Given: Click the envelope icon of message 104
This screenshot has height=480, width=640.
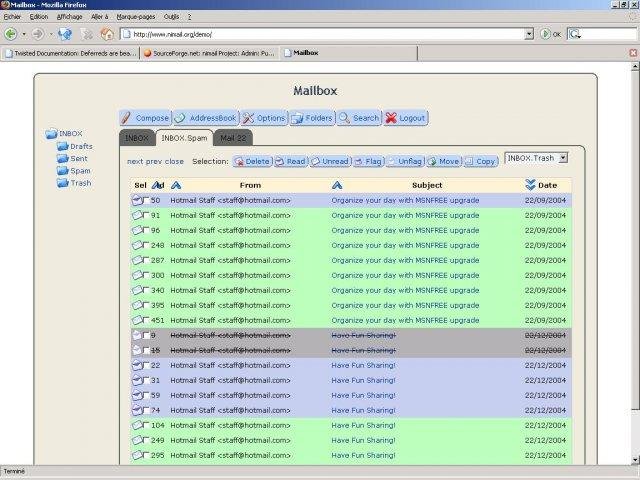Looking at the screenshot, I should pyautogui.click(x=138, y=425).
